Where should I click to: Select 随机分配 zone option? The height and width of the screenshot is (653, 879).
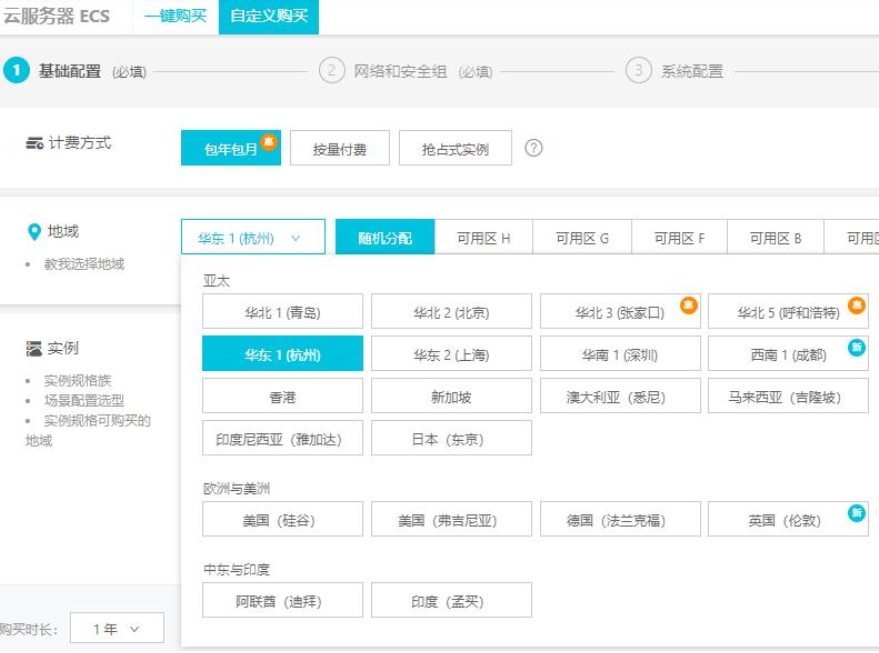pyautogui.click(x=385, y=238)
